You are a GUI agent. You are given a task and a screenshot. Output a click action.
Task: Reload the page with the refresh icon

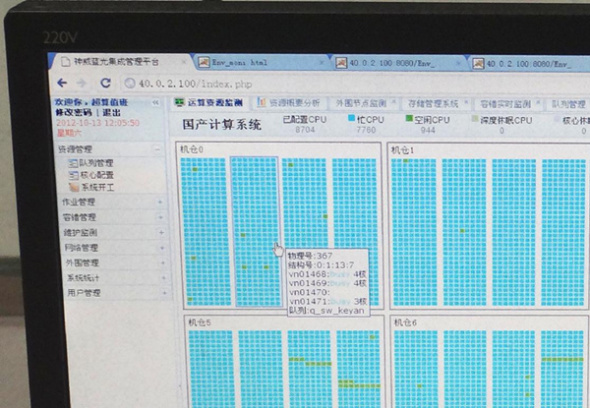click(x=105, y=83)
